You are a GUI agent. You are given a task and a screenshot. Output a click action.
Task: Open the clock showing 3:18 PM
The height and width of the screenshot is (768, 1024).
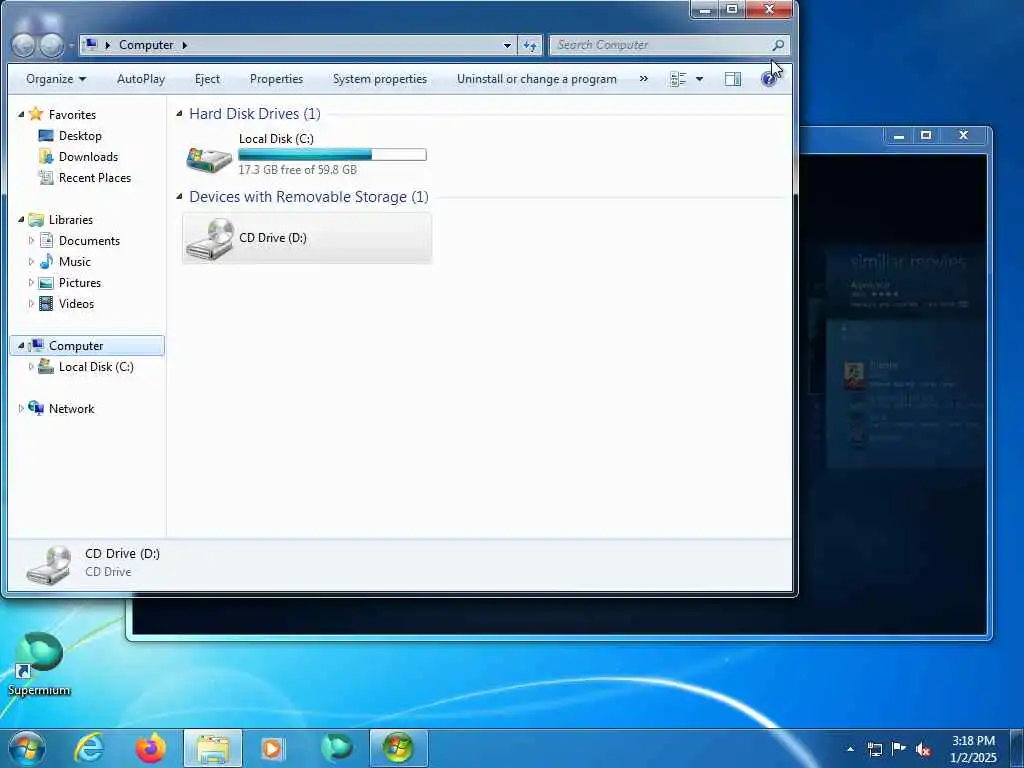973,749
